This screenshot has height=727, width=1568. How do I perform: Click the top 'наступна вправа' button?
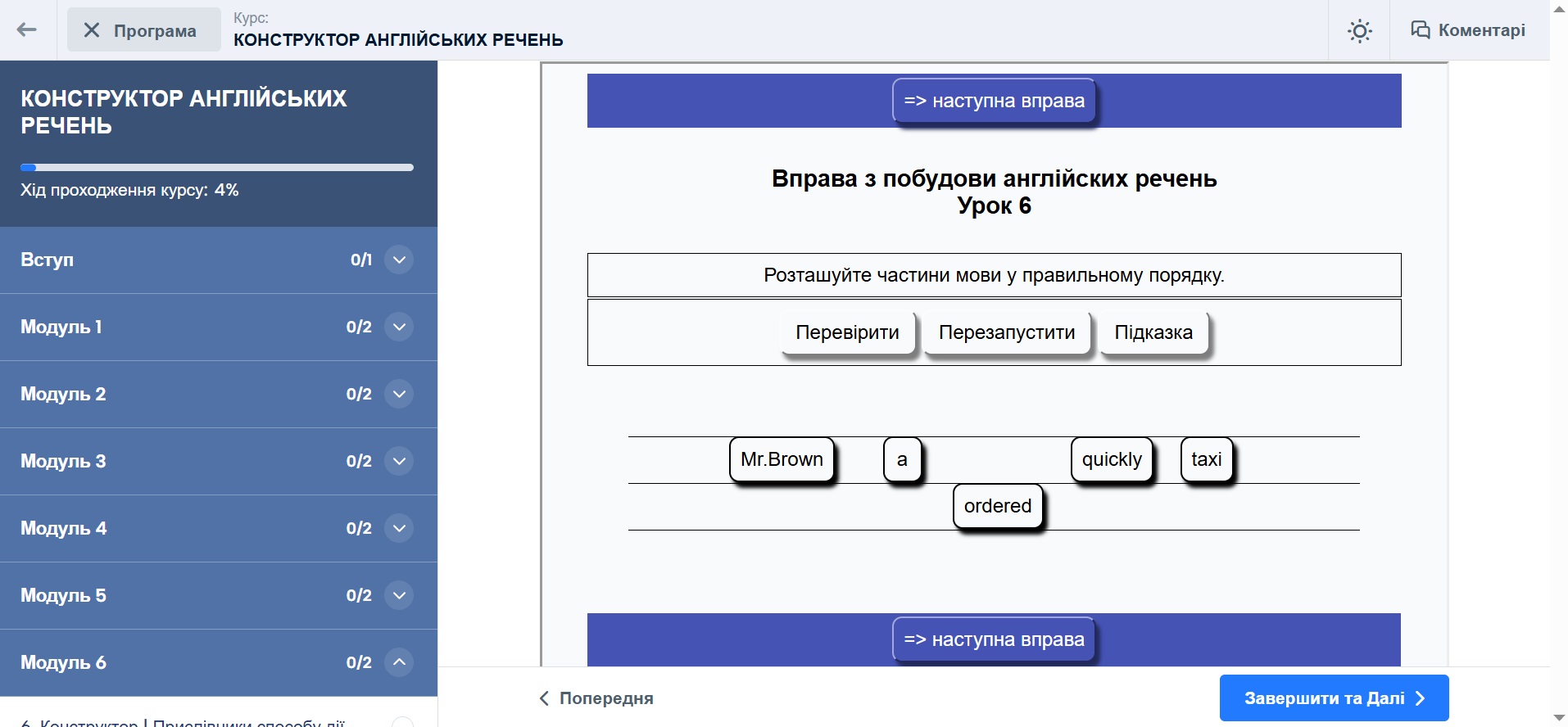coord(994,101)
